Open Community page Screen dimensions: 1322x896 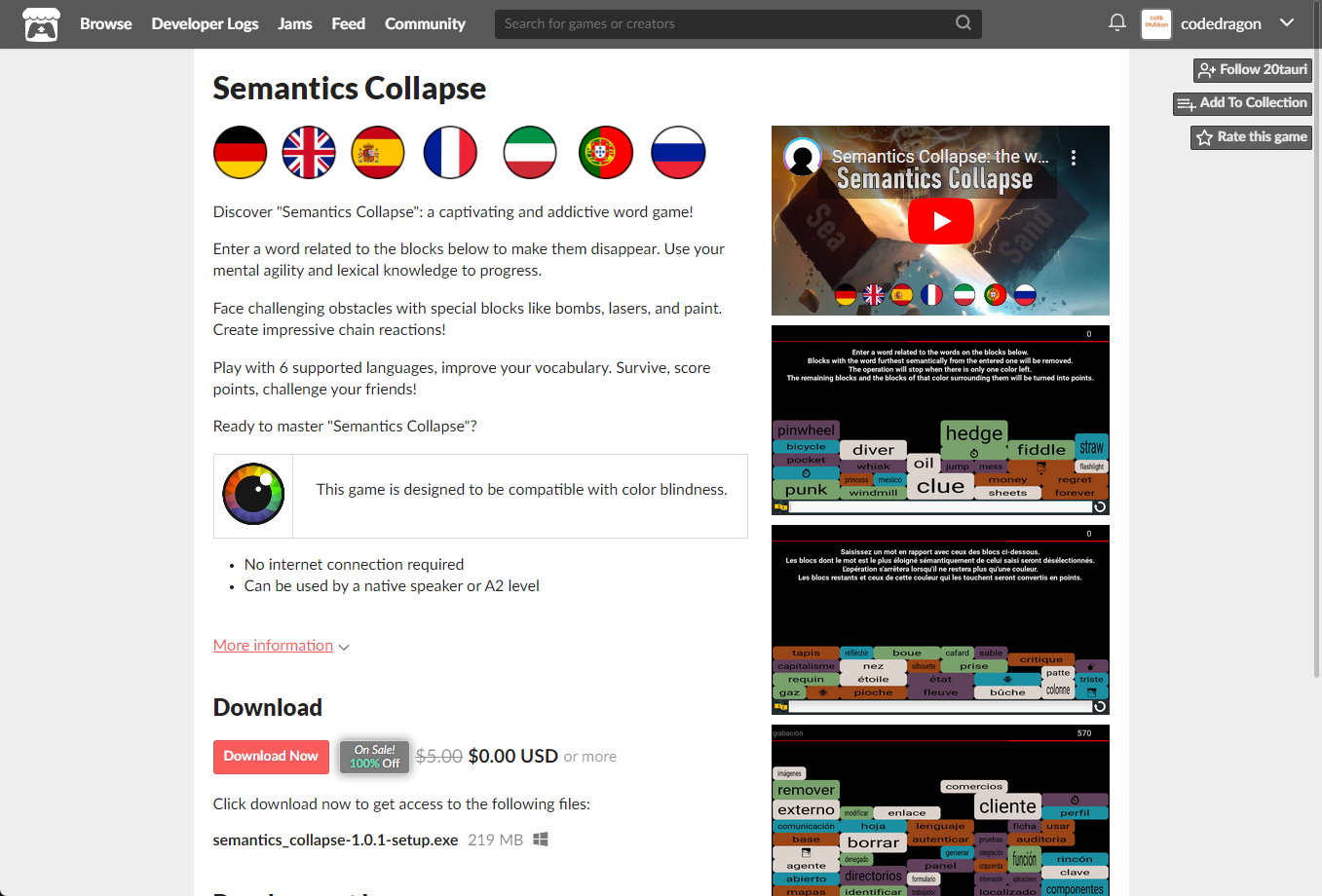pos(425,23)
